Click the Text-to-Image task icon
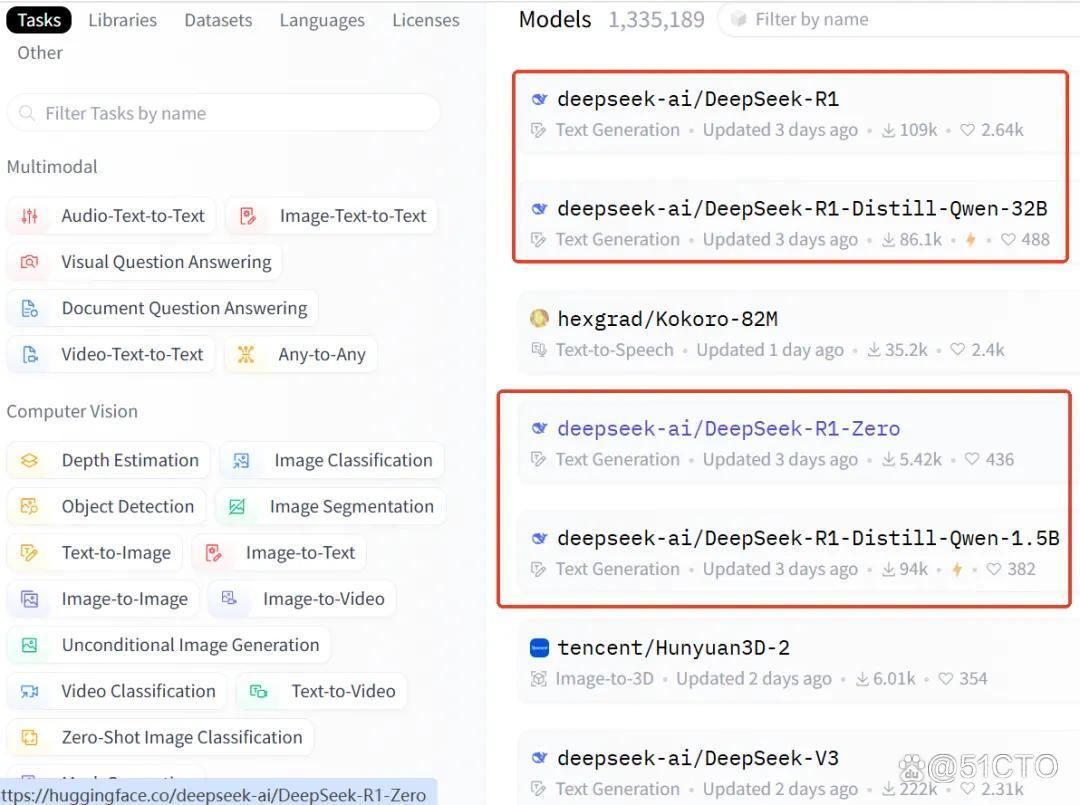Screen dimensions: 1080x805 click(29, 553)
